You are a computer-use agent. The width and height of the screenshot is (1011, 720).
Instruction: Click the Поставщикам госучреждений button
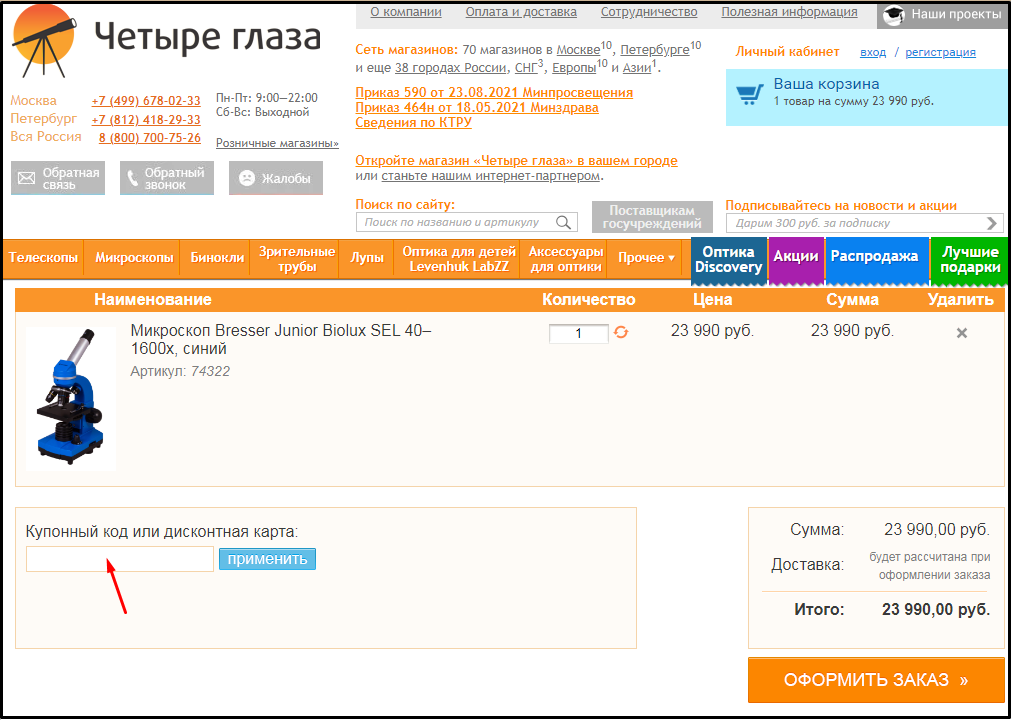(653, 217)
